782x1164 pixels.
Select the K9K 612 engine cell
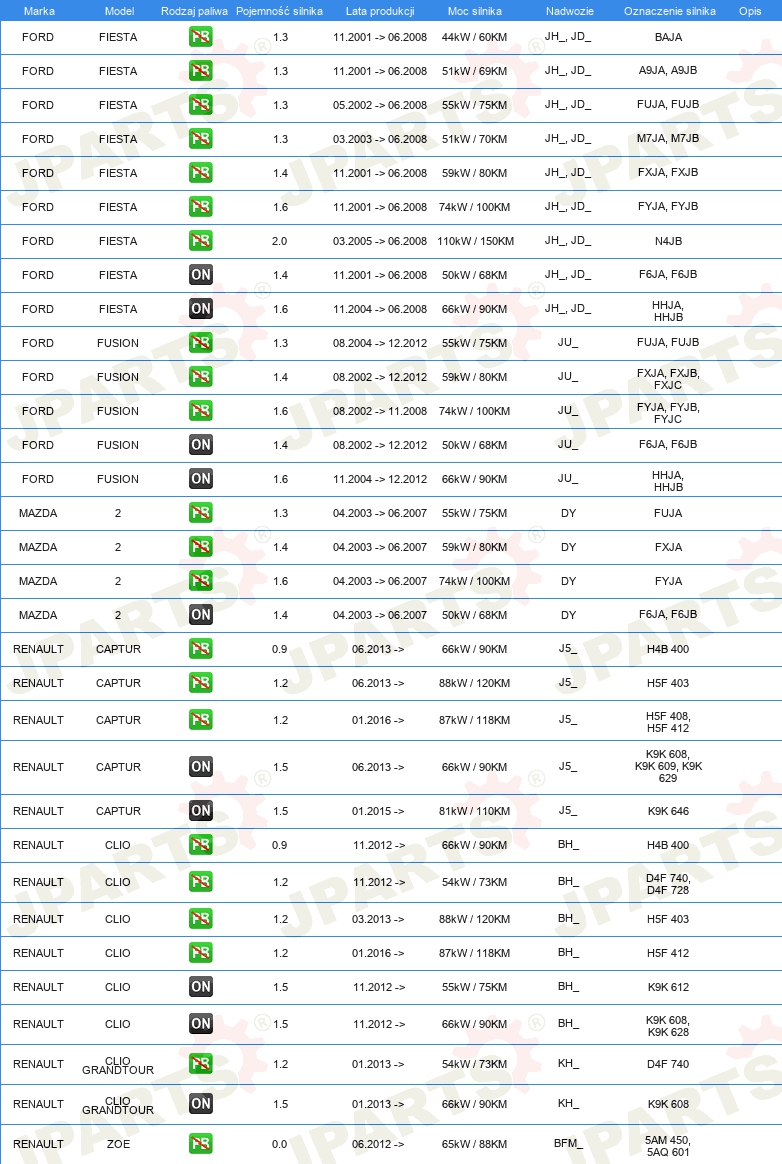(x=668, y=987)
